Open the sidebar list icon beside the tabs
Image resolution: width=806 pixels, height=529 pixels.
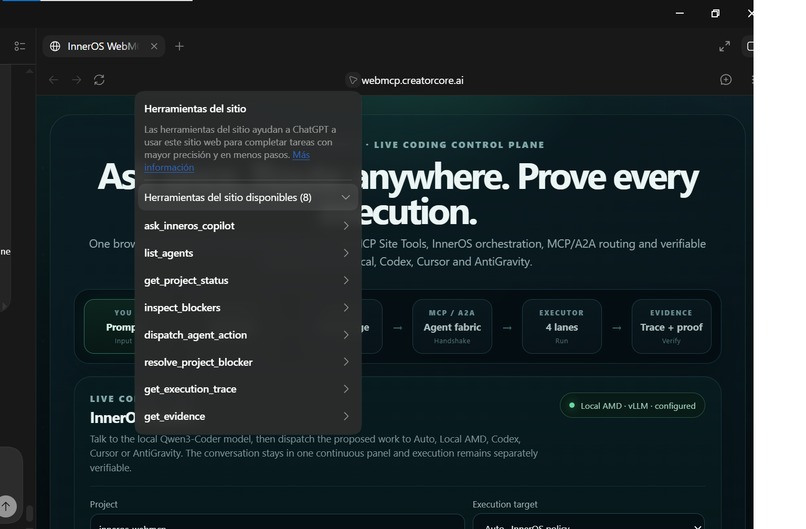tap(20, 46)
